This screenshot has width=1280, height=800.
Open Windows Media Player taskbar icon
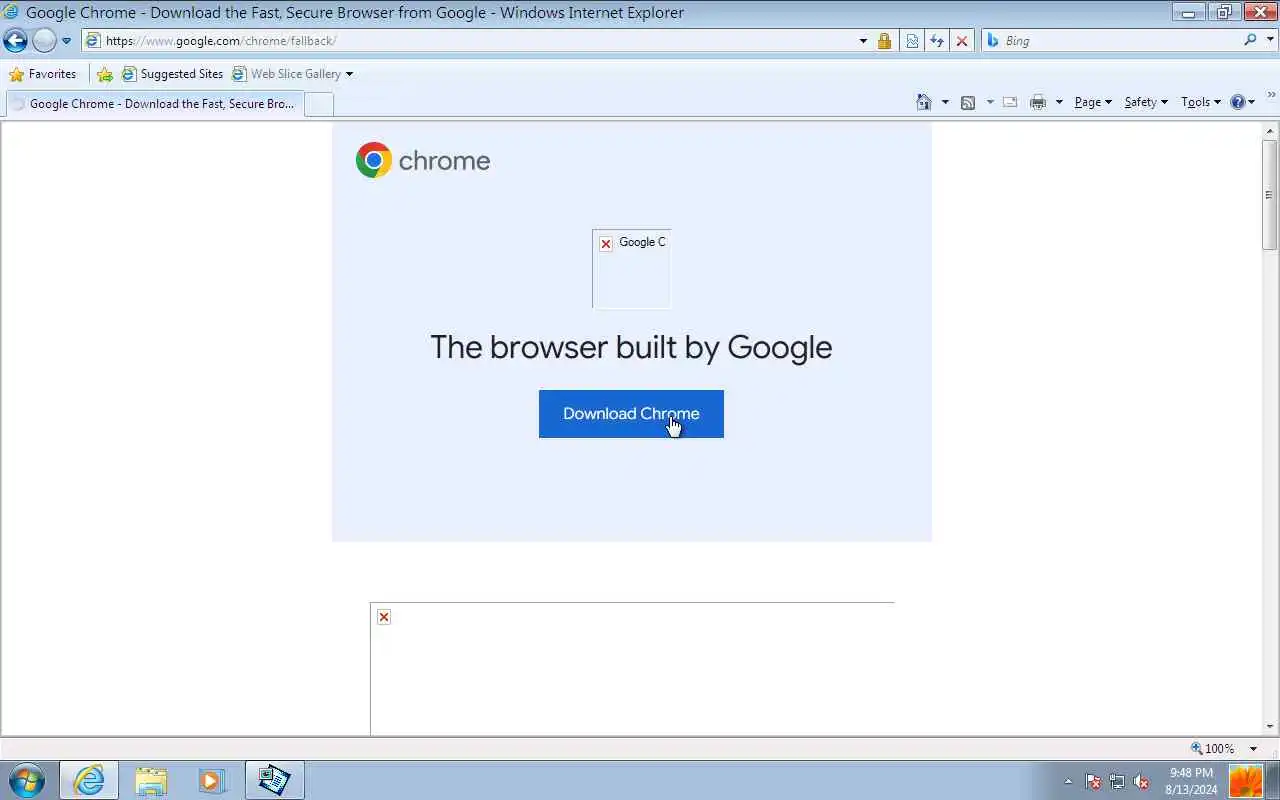point(212,780)
